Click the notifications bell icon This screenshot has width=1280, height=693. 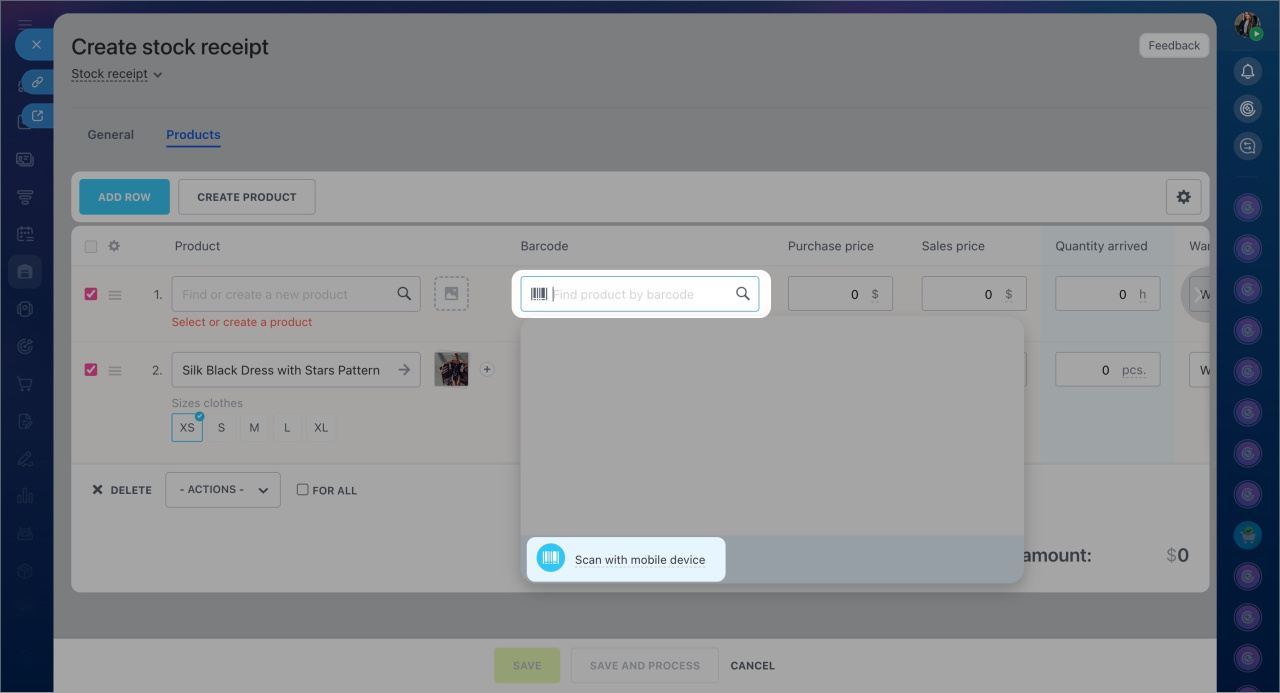coord(1247,71)
